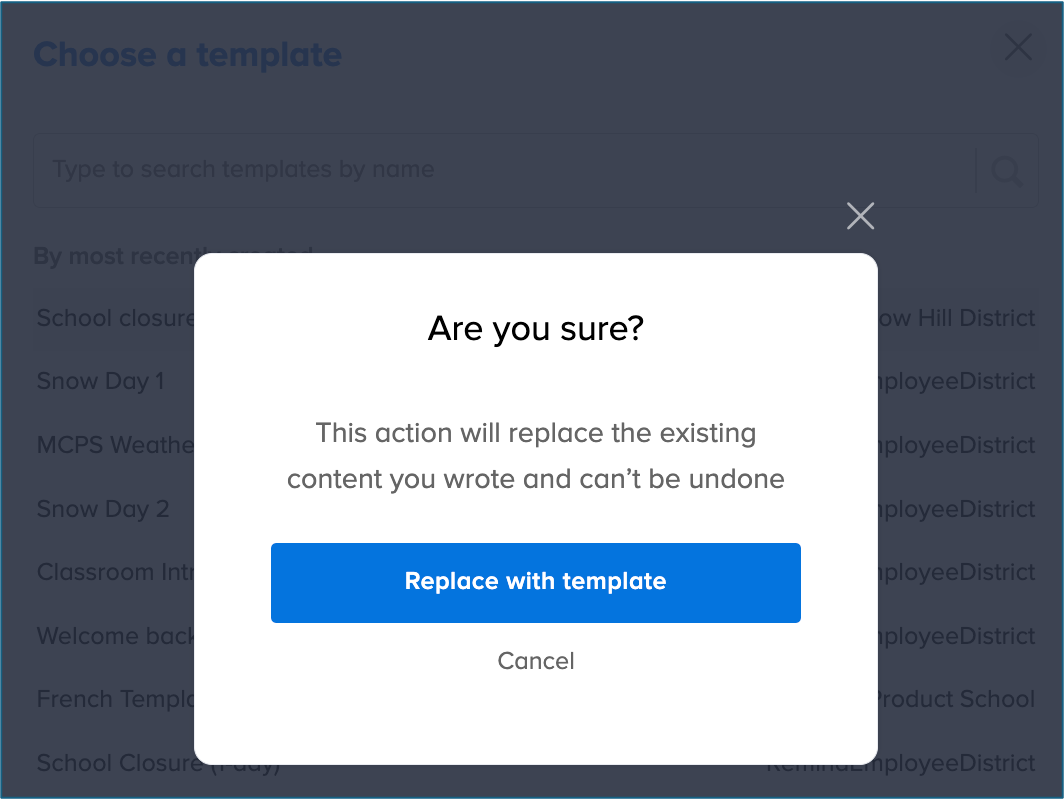Click the Snow Hill District label
Screen dimensions: 1064x800
coord(955,318)
